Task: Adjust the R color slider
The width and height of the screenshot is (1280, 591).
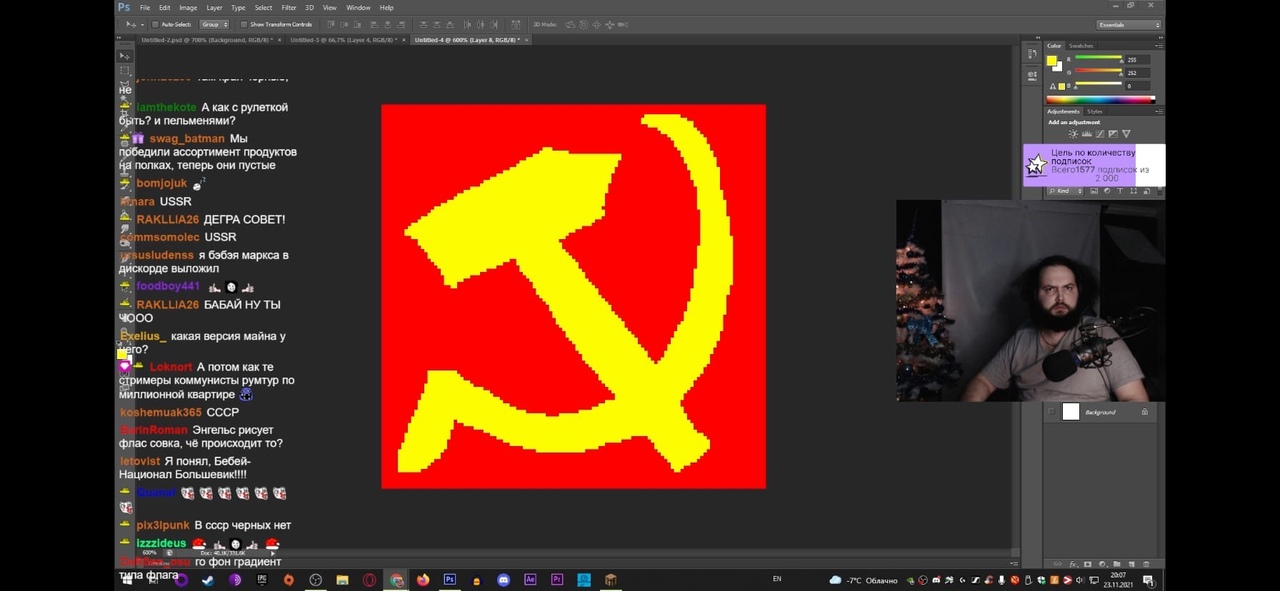Action: point(1098,59)
